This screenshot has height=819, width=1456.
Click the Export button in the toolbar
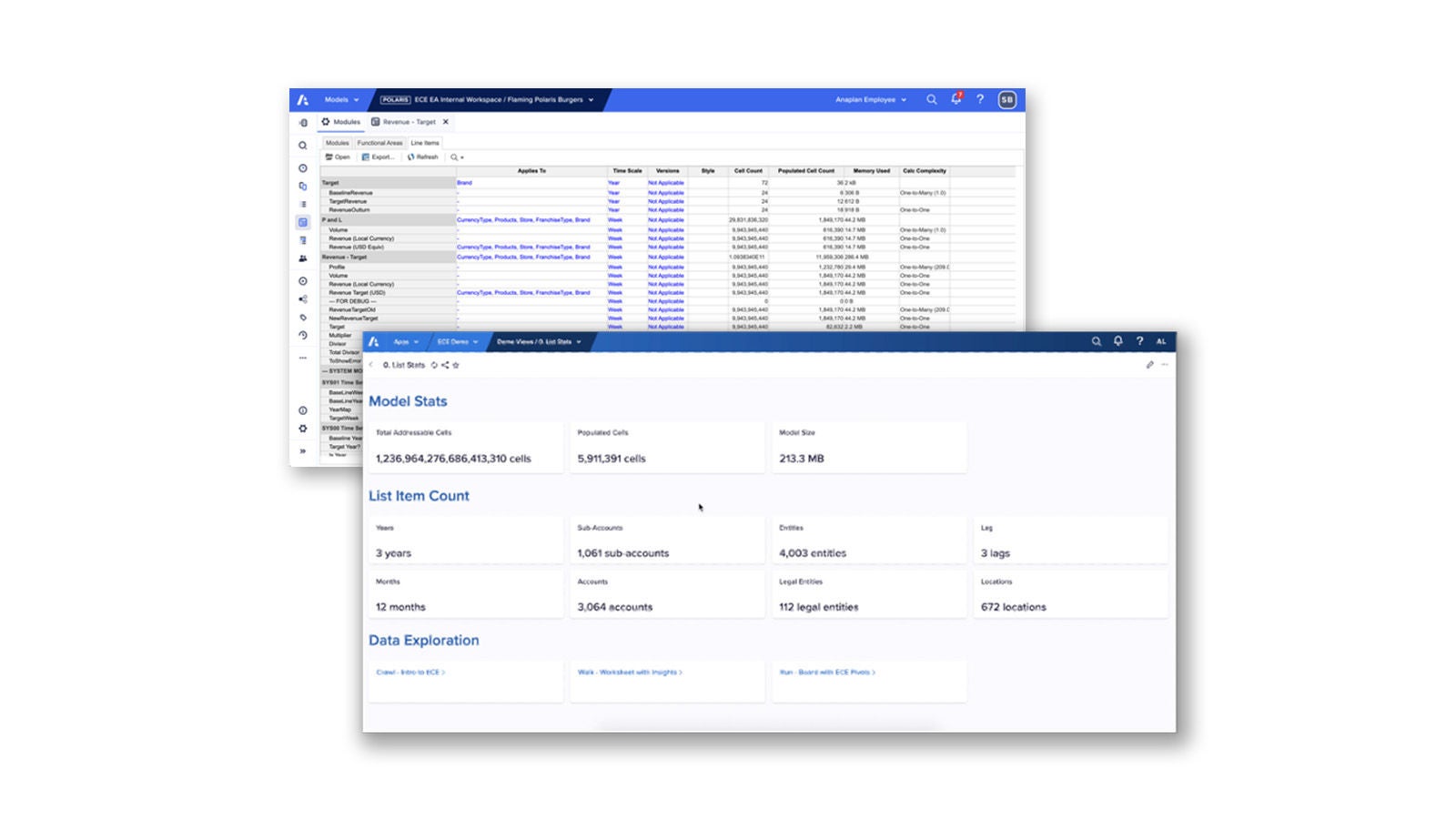click(x=378, y=157)
